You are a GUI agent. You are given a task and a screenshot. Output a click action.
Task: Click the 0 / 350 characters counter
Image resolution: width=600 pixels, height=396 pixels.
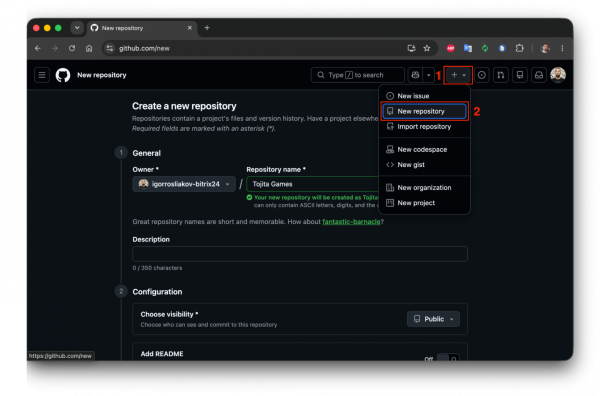pos(157,268)
